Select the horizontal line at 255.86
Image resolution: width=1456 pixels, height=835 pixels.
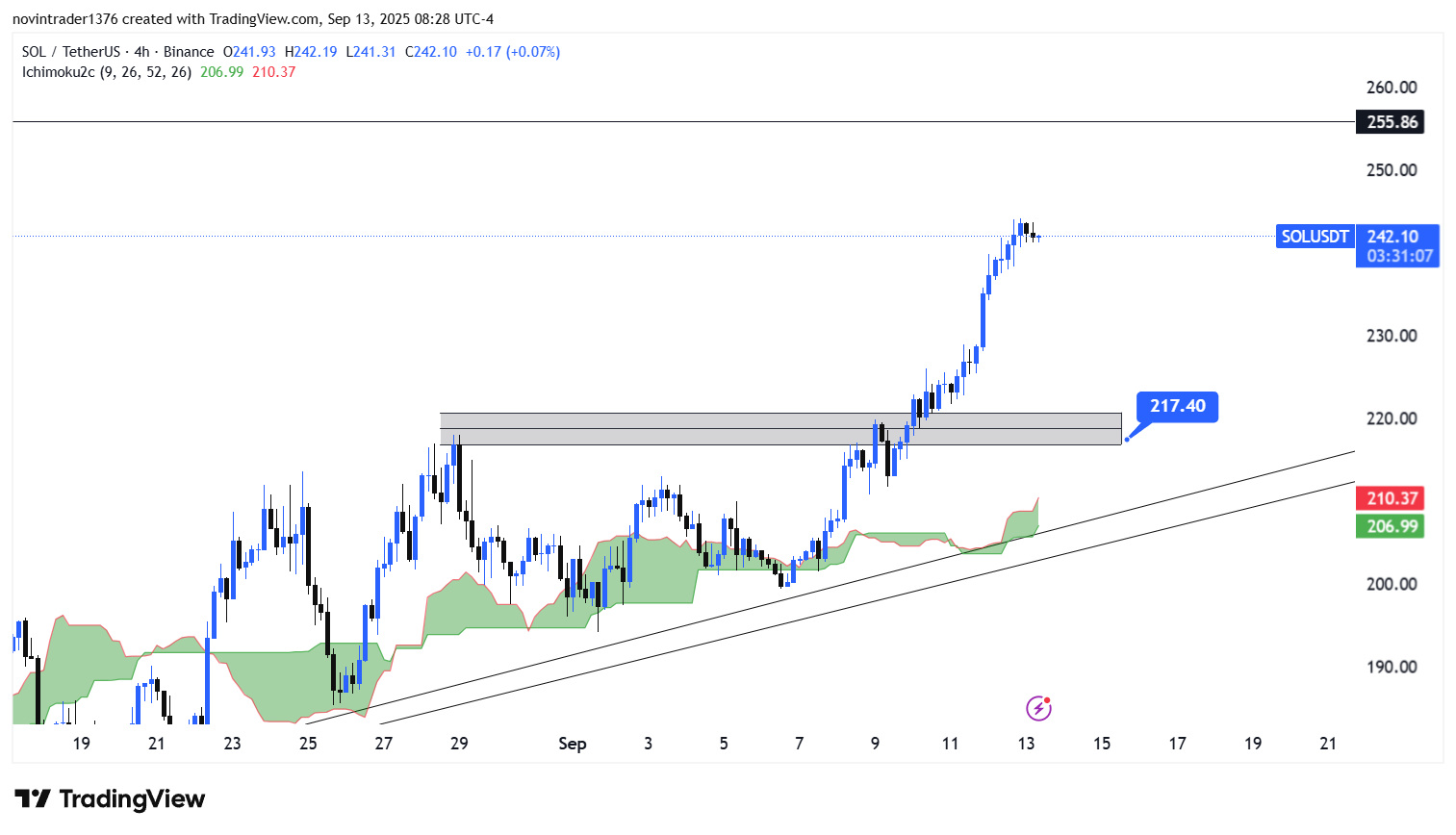pos(674,122)
